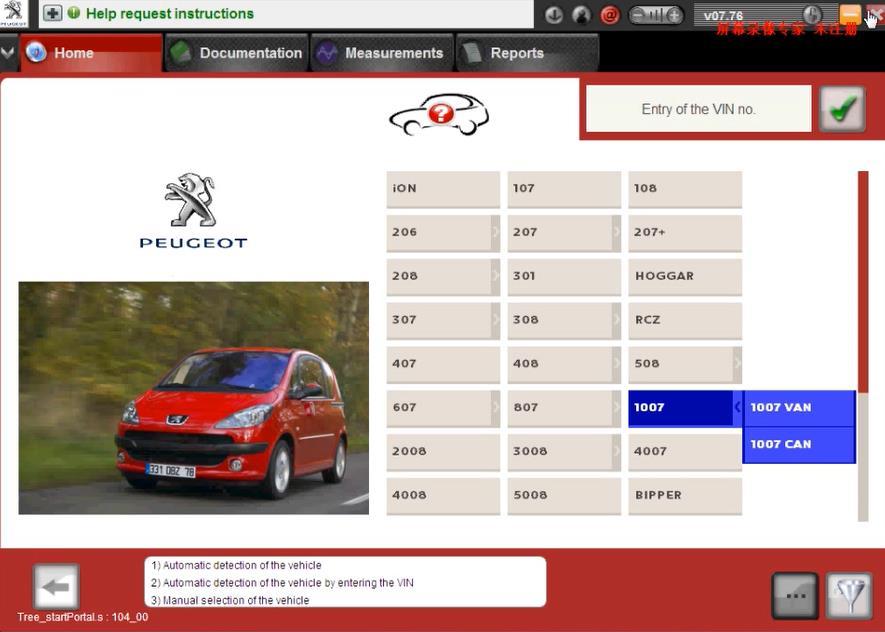Expand the 308 model submenu arrow
Viewport: 885px width, 632px height.
coord(616,320)
